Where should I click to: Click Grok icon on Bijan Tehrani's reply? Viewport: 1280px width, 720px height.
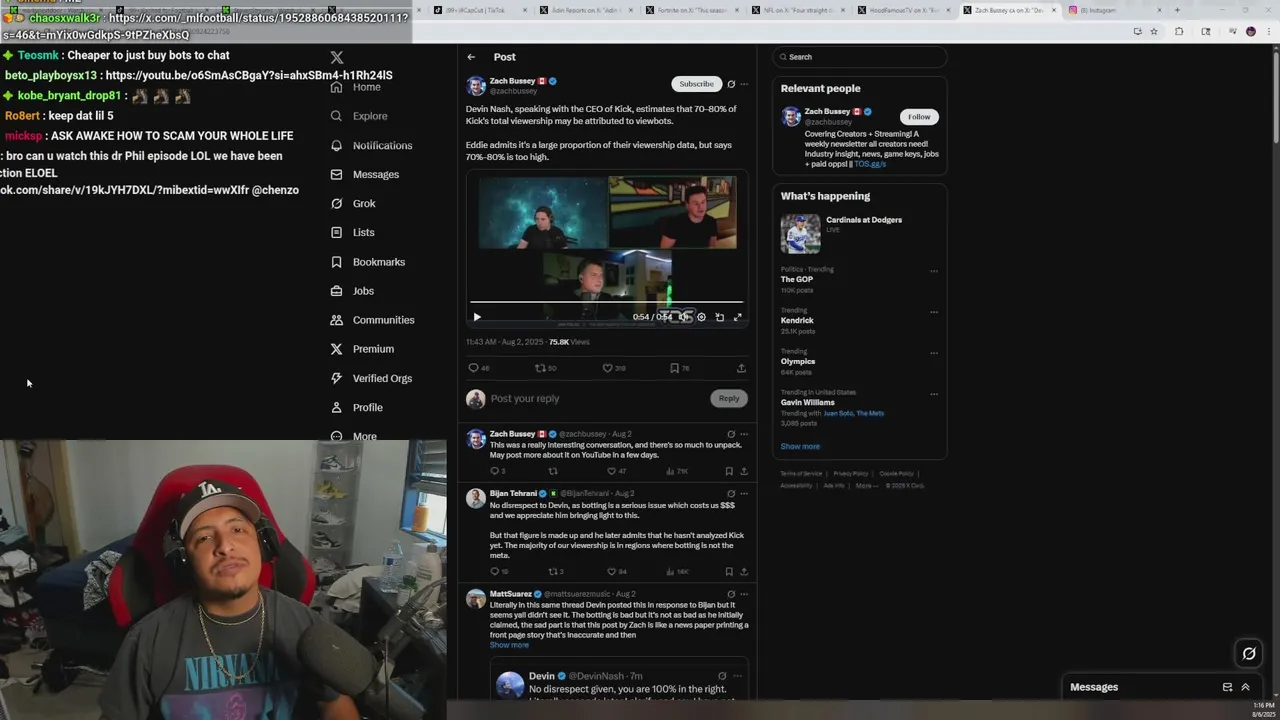pos(731,493)
